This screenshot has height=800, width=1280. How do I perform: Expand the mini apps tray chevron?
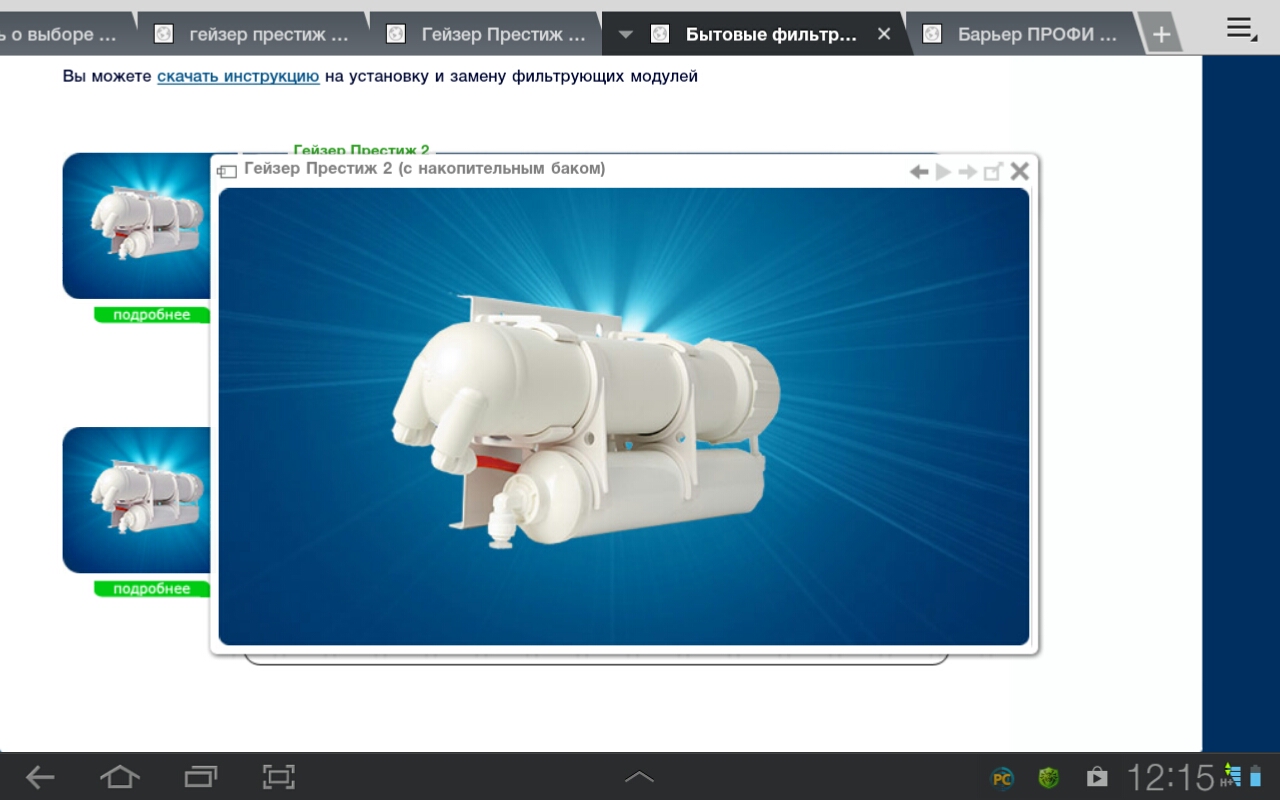(639, 777)
